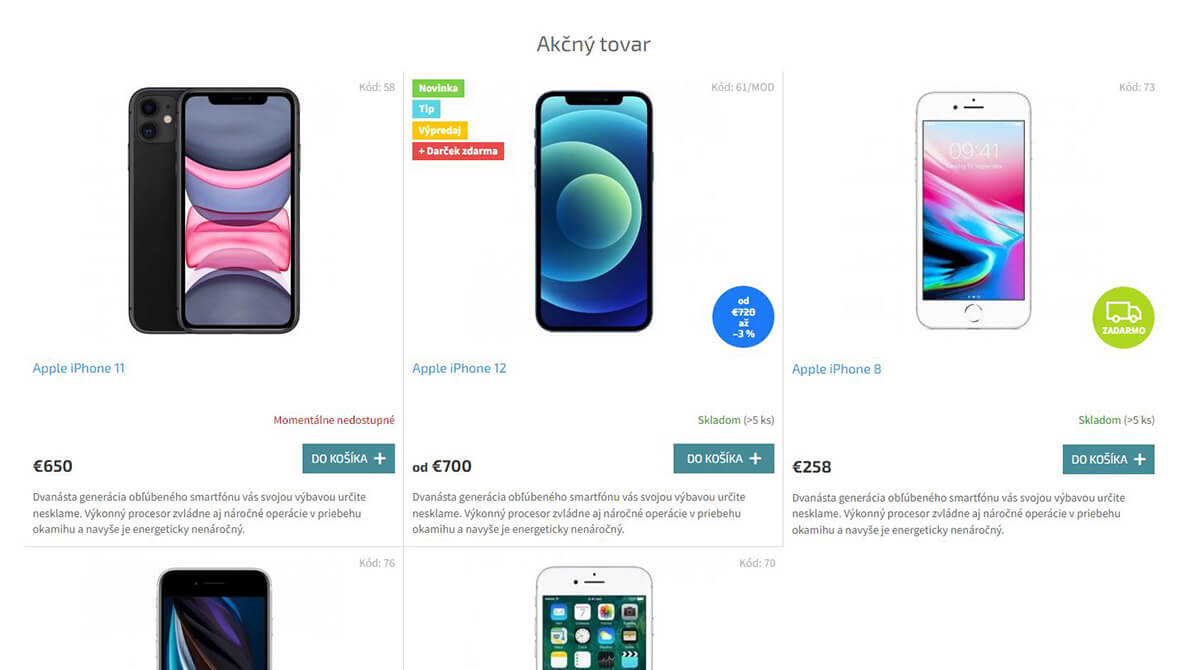Open the Apple iPhone 12 product link
The image size is (1200, 670).
459,368
